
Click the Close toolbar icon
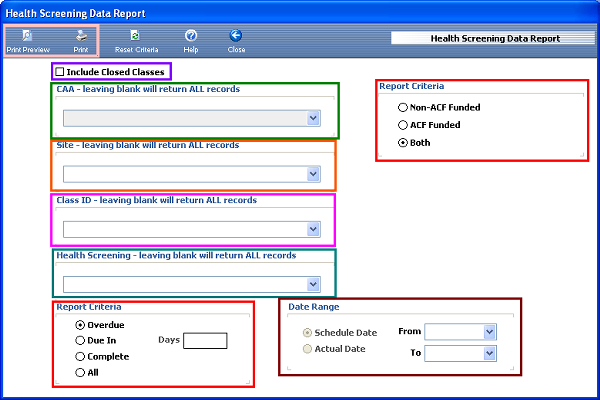pyautogui.click(x=236, y=36)
